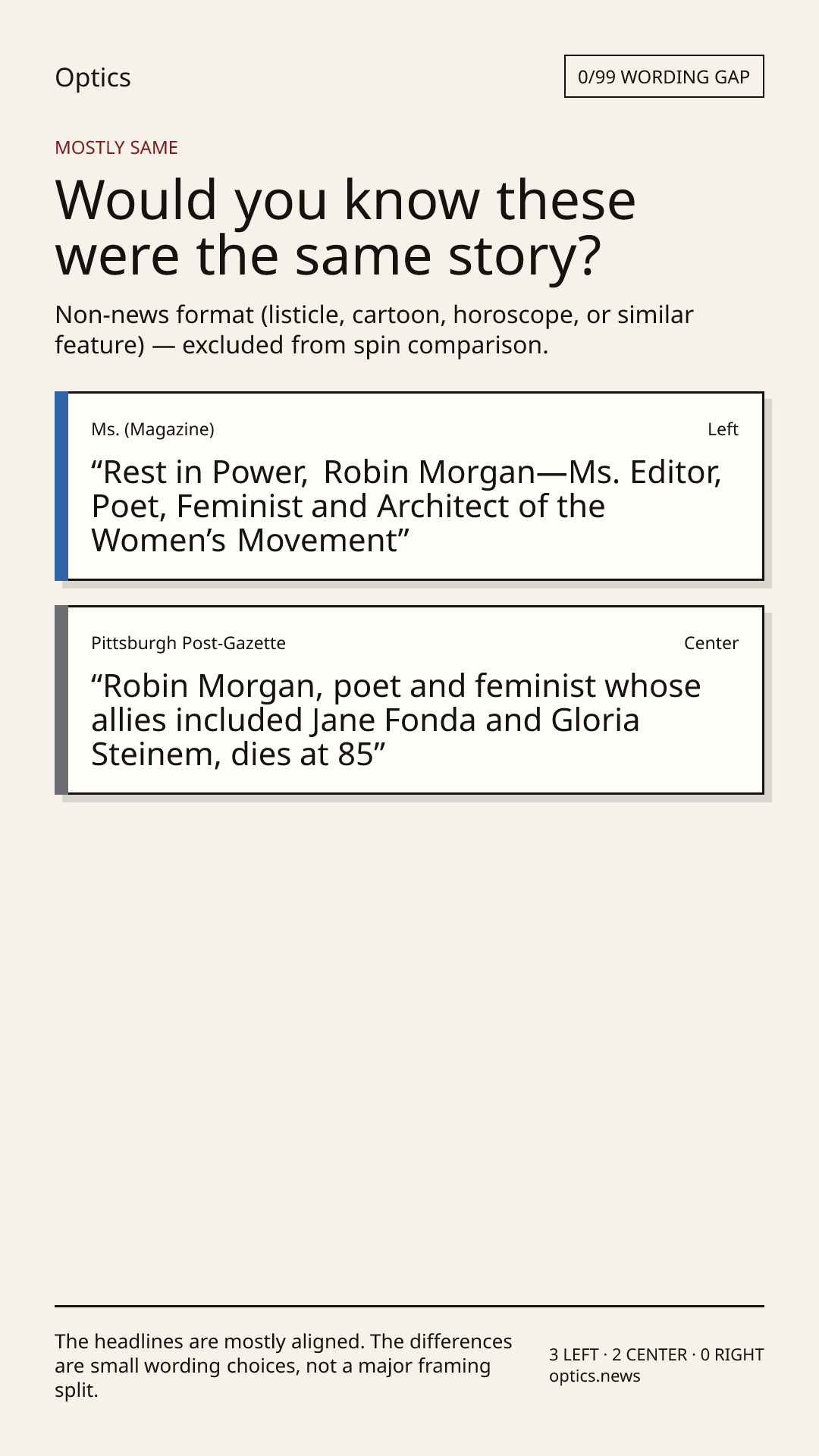Open the Pittsburgh Post-Gazette headline card
The image size is (819, 1456).
coord(409,700)
